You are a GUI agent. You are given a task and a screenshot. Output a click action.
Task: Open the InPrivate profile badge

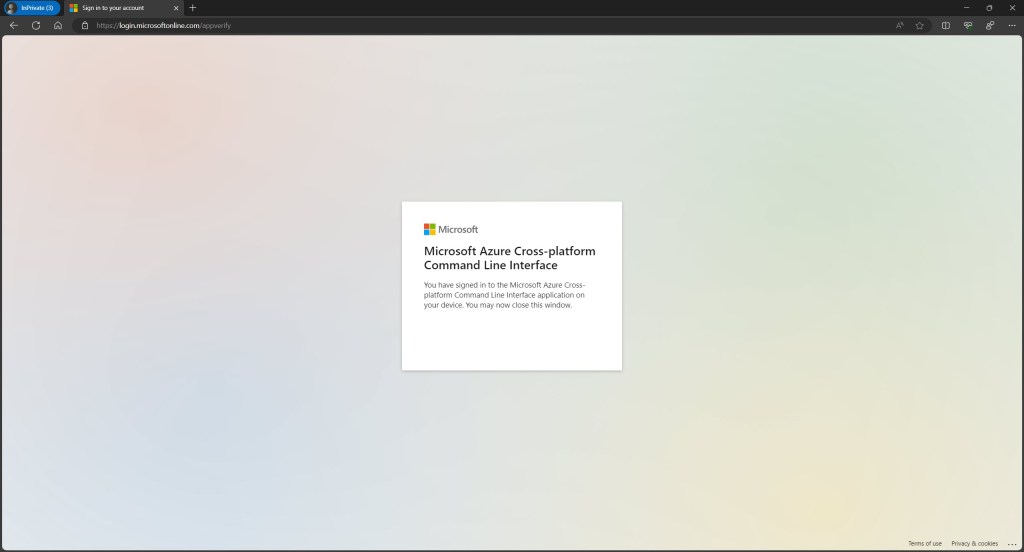pos(31,8)
